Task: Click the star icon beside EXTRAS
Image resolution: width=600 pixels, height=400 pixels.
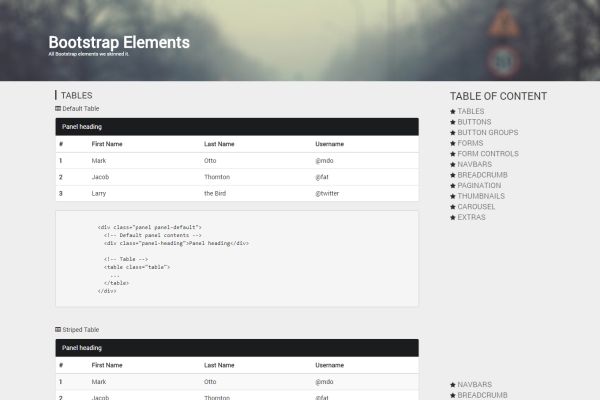Action: coord(453,217)
